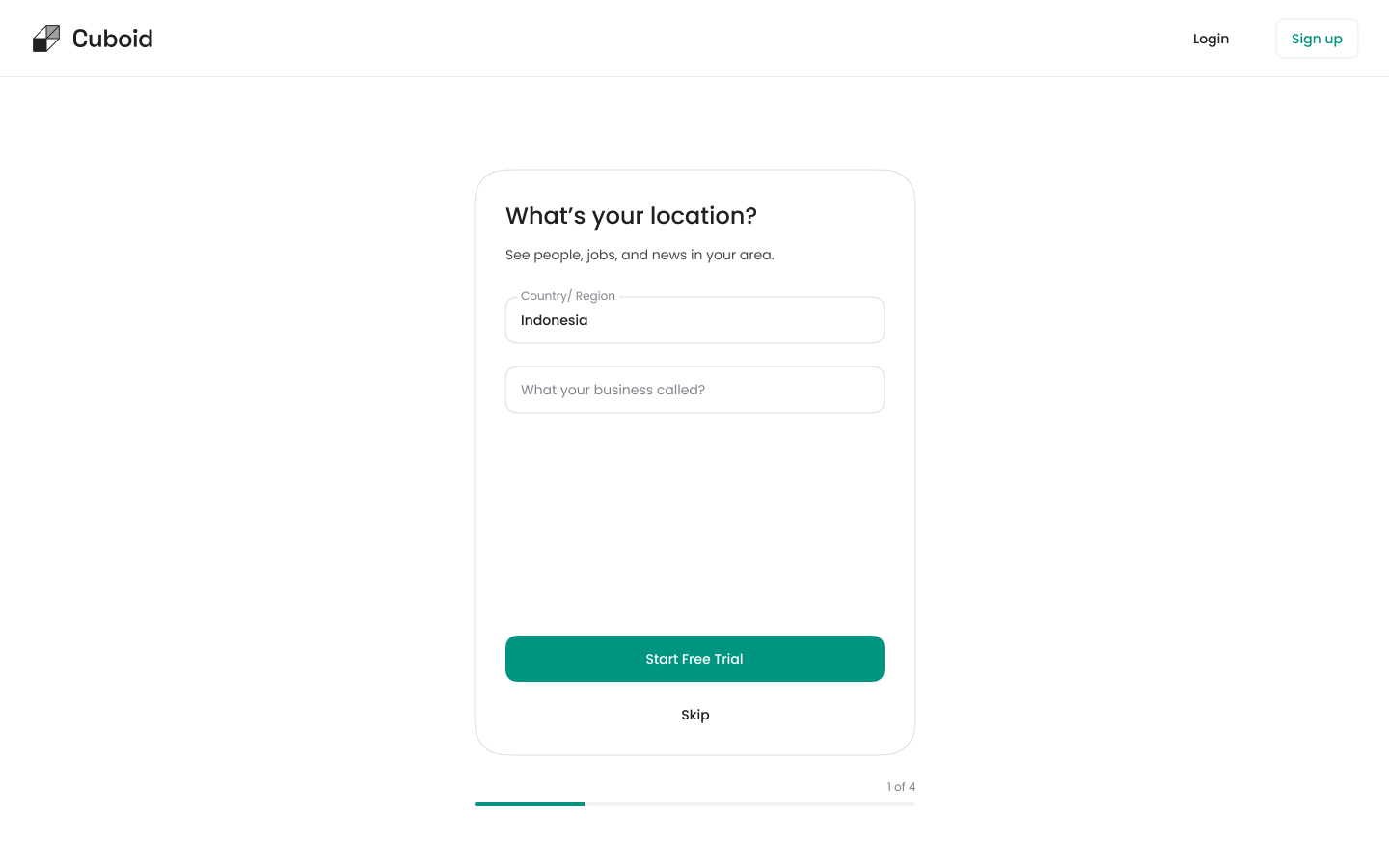The width and height of the screenshot is (1389, 868).
Task: Skip this onboarding step
Action: click(694, 715)
